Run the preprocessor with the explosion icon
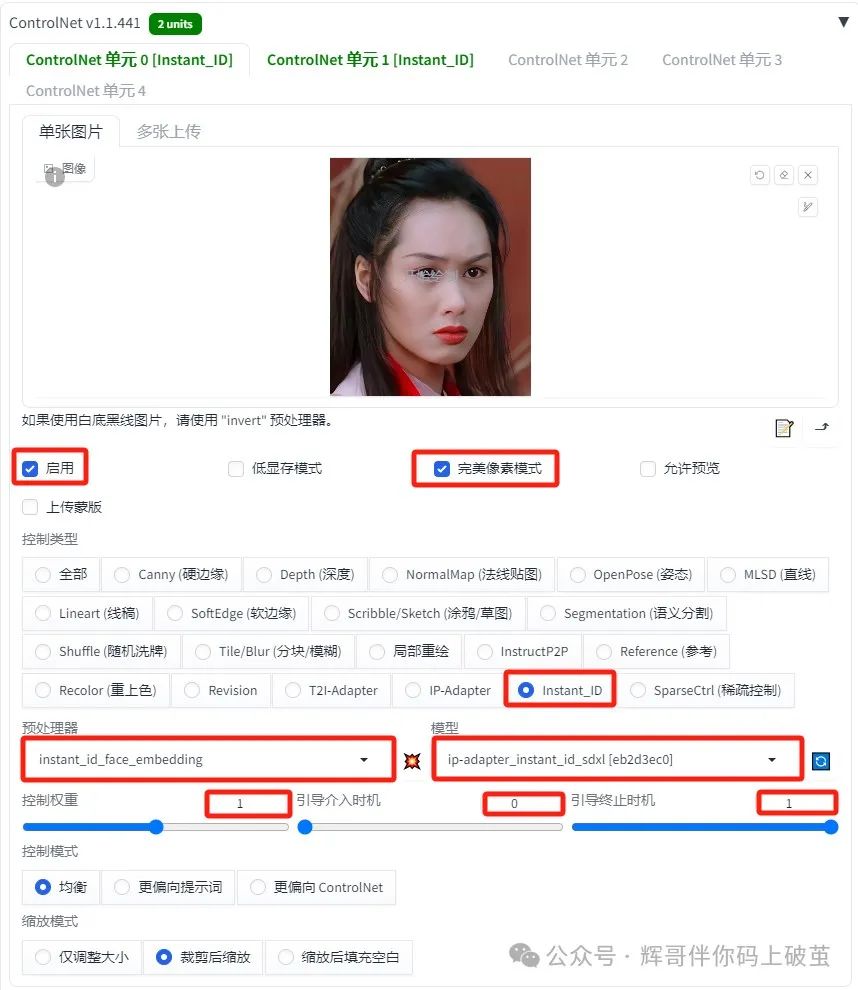The width and height of the screenshot is (858, 990). (412, 760)
